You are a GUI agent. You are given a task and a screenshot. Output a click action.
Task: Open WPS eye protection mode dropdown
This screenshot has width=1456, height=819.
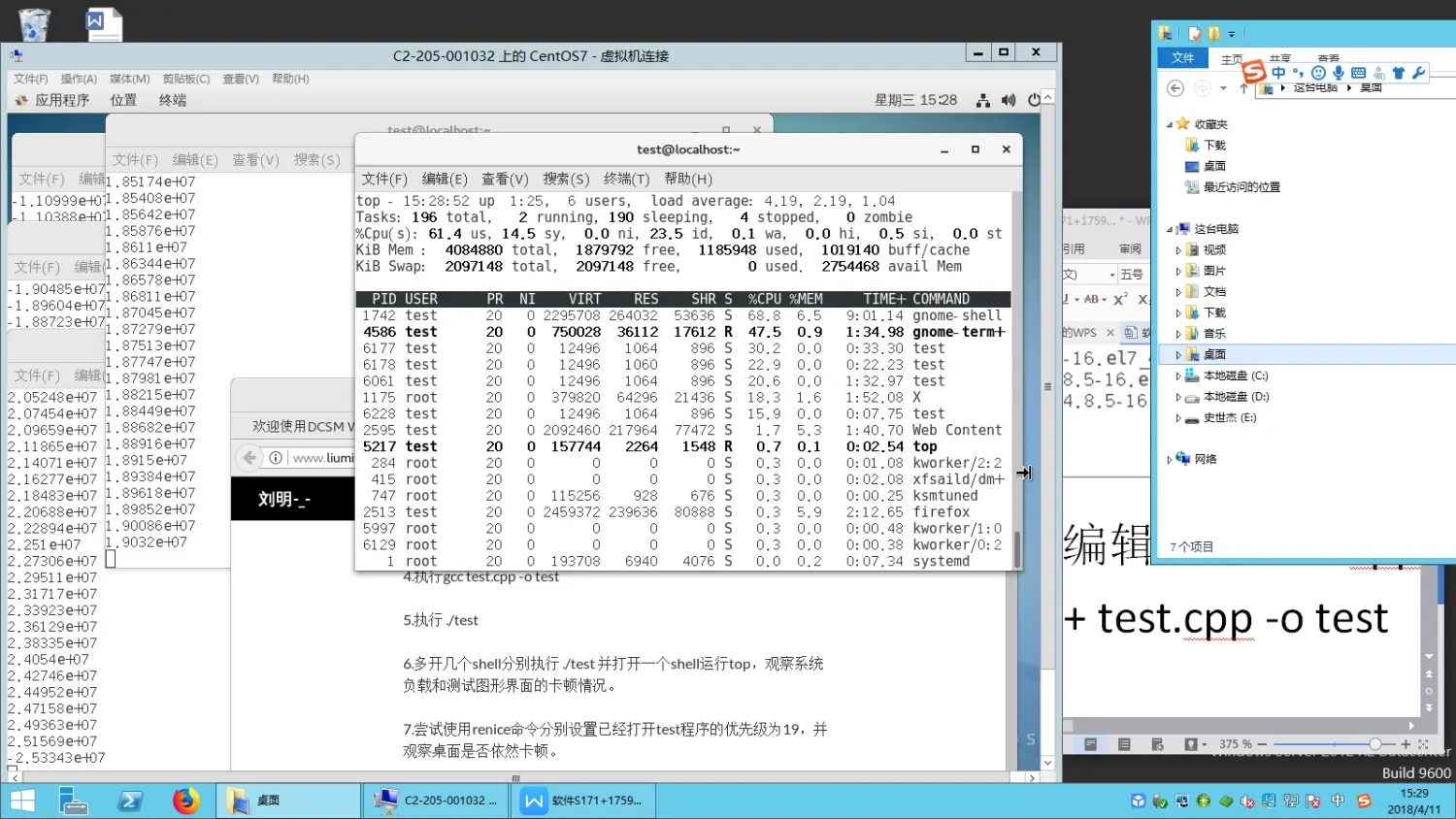coord(1205,744)
